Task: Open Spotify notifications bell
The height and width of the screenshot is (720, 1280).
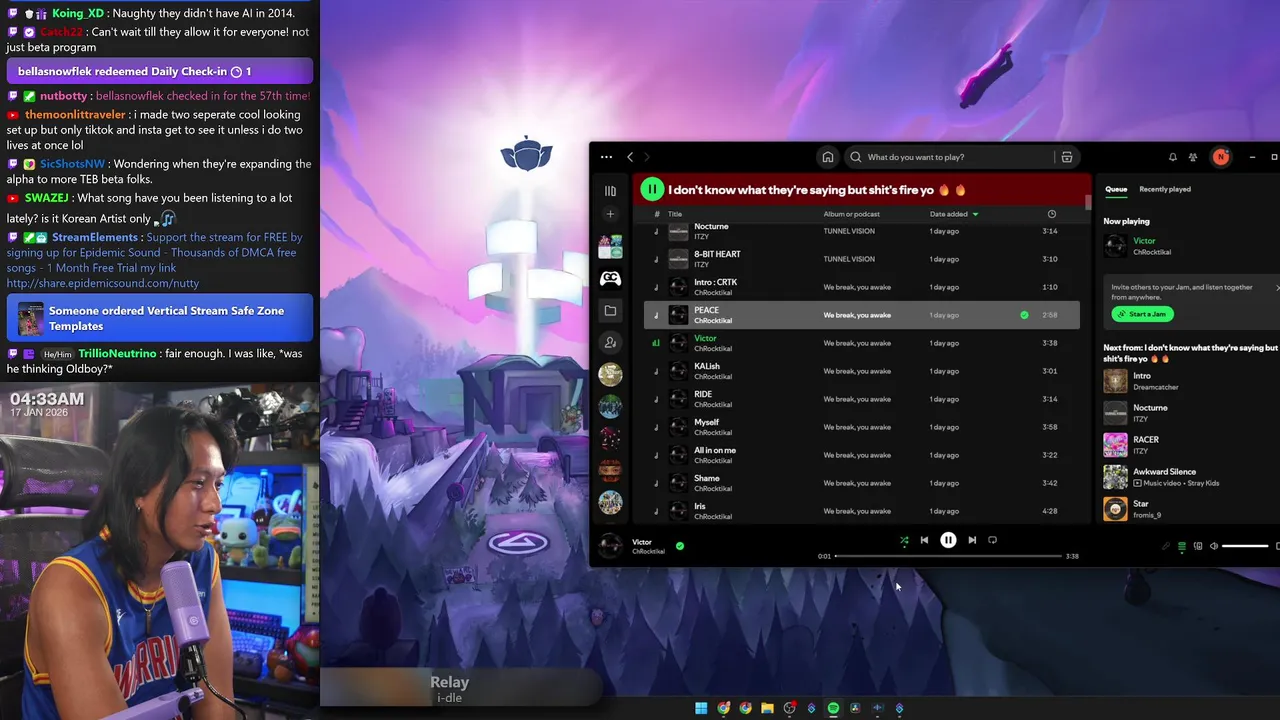Action: pos(1173,157)
